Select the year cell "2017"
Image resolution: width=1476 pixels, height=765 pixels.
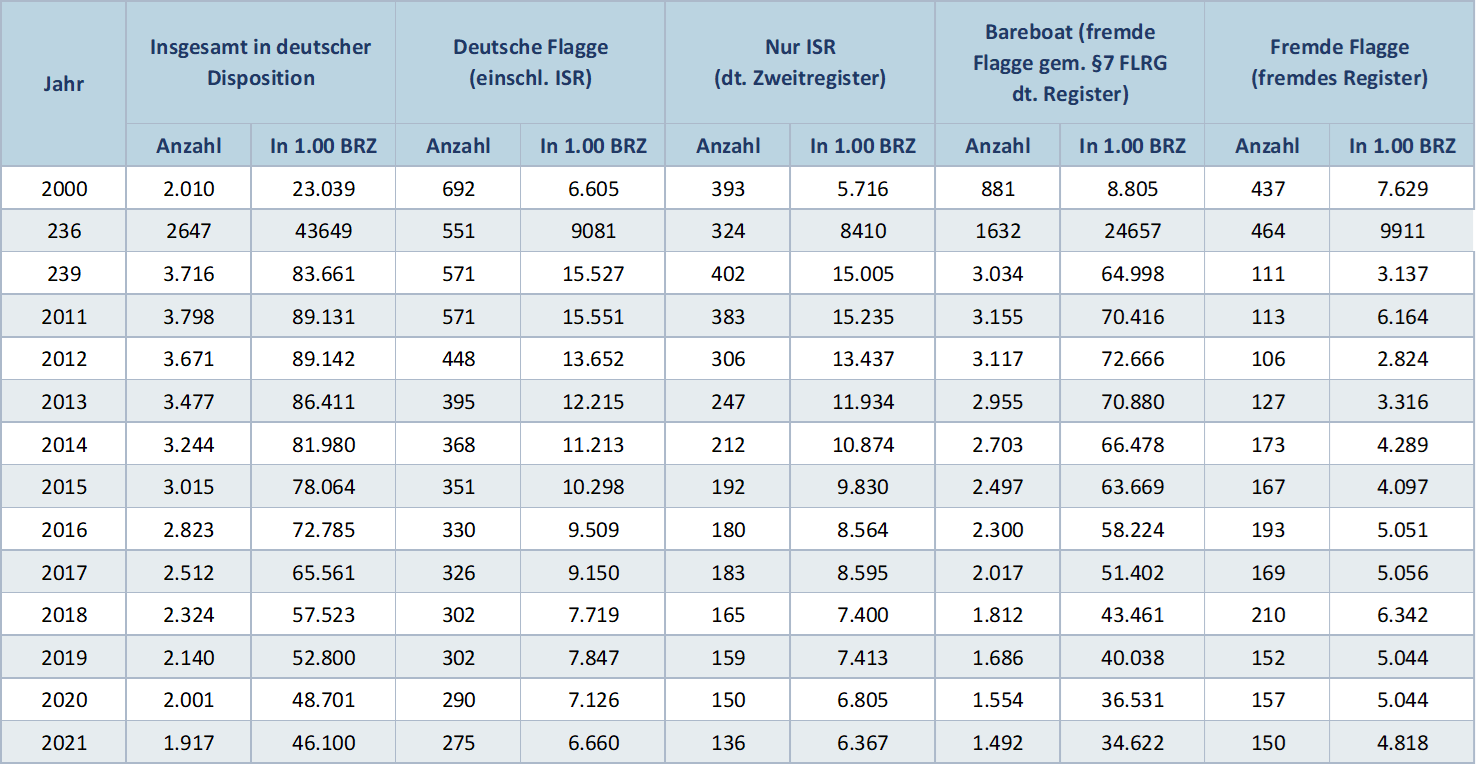tap(64, 573)
